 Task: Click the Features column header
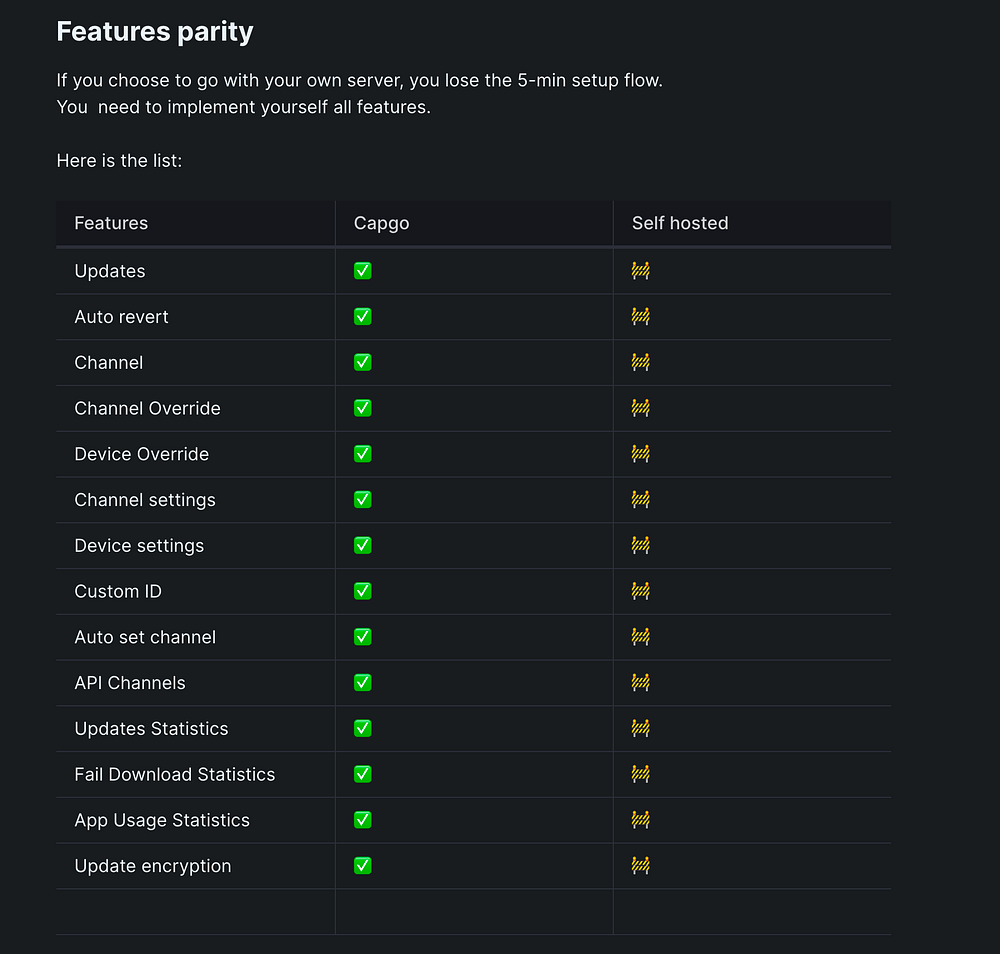coord(111,223)
